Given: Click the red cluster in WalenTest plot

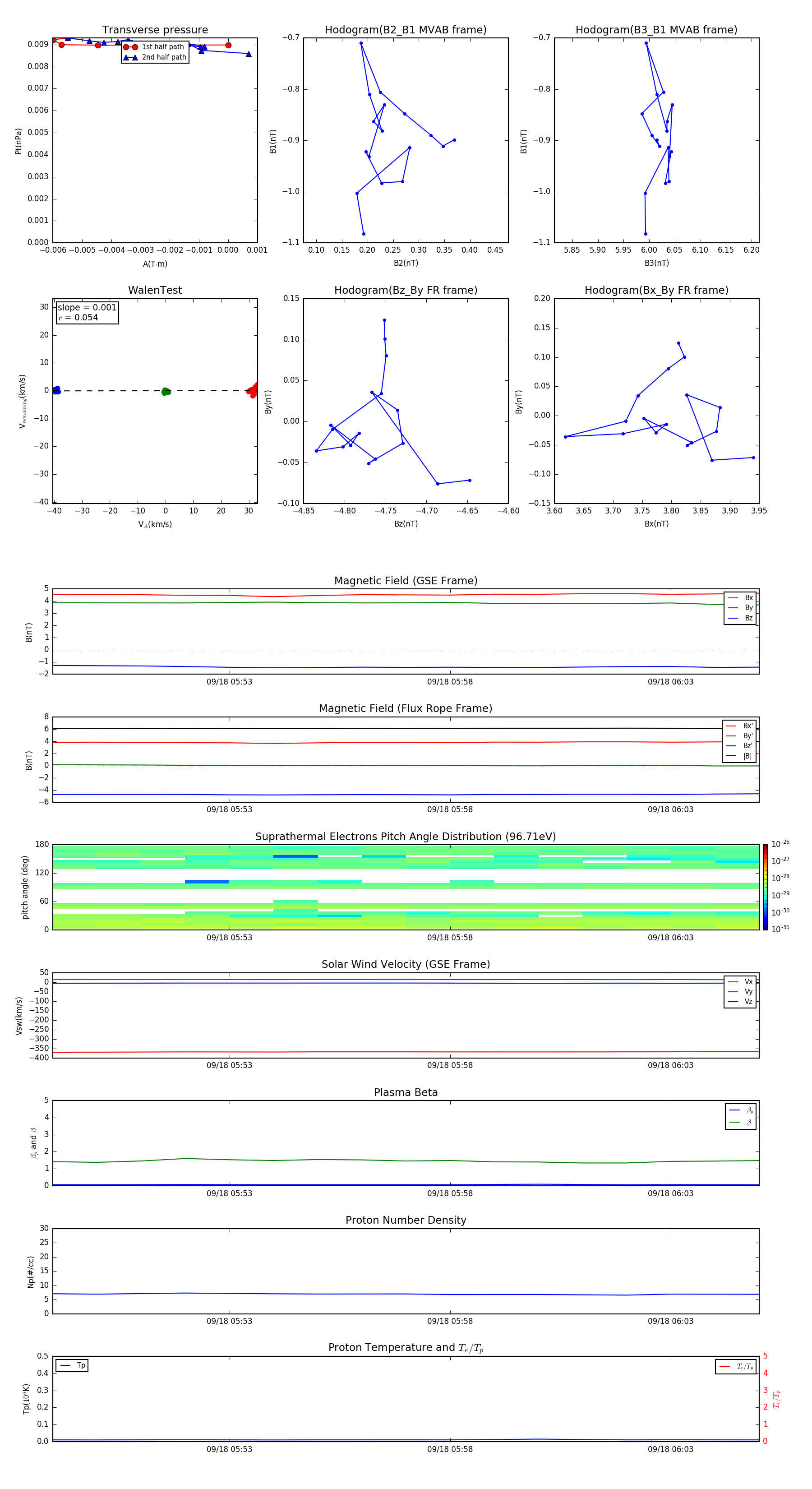Looking at the screenshot, I should (253, 390).
